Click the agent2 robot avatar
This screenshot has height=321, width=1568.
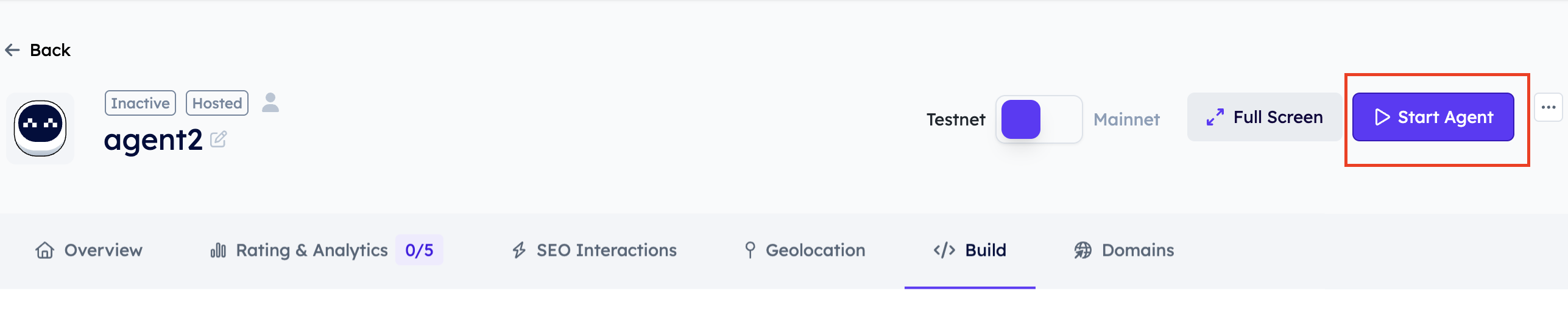pos(40,128)
